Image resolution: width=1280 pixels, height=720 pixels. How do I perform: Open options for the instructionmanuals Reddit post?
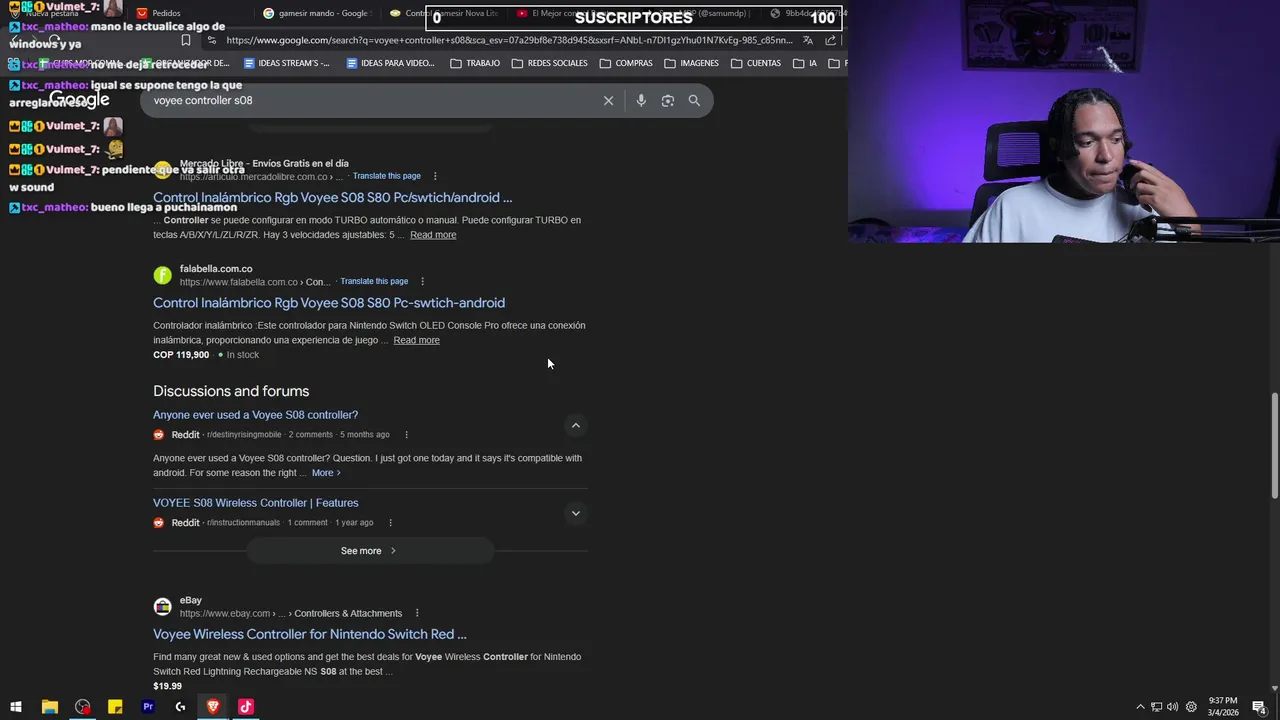coord(390,523)
